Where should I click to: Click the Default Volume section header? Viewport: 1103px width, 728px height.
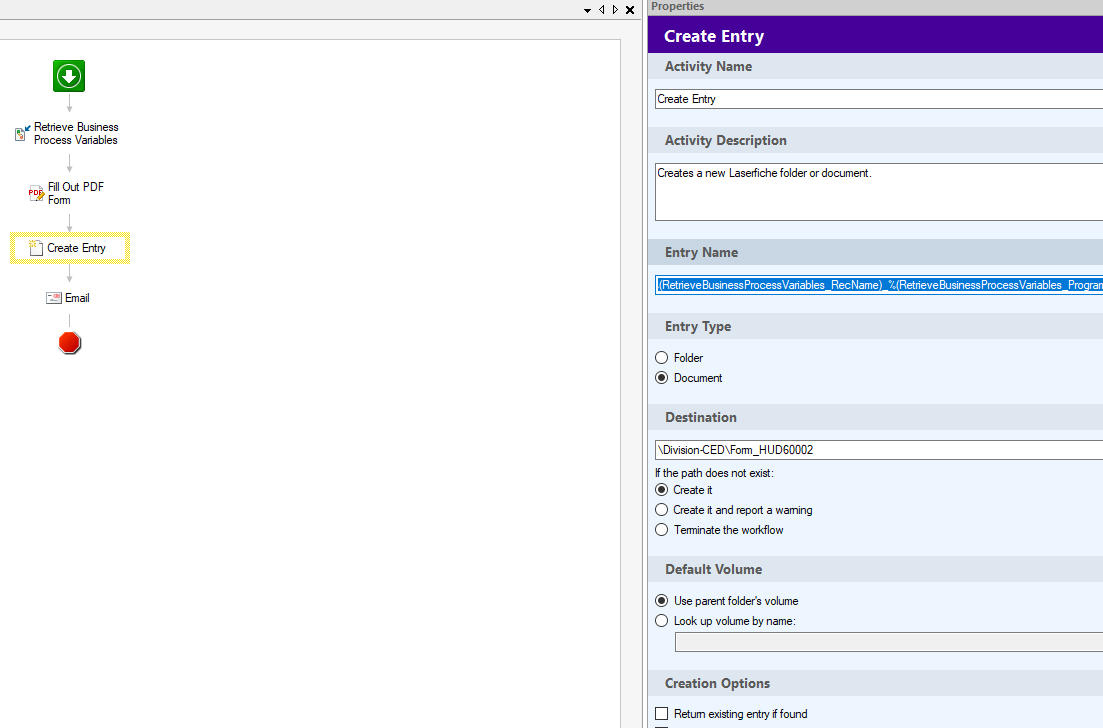875,569
